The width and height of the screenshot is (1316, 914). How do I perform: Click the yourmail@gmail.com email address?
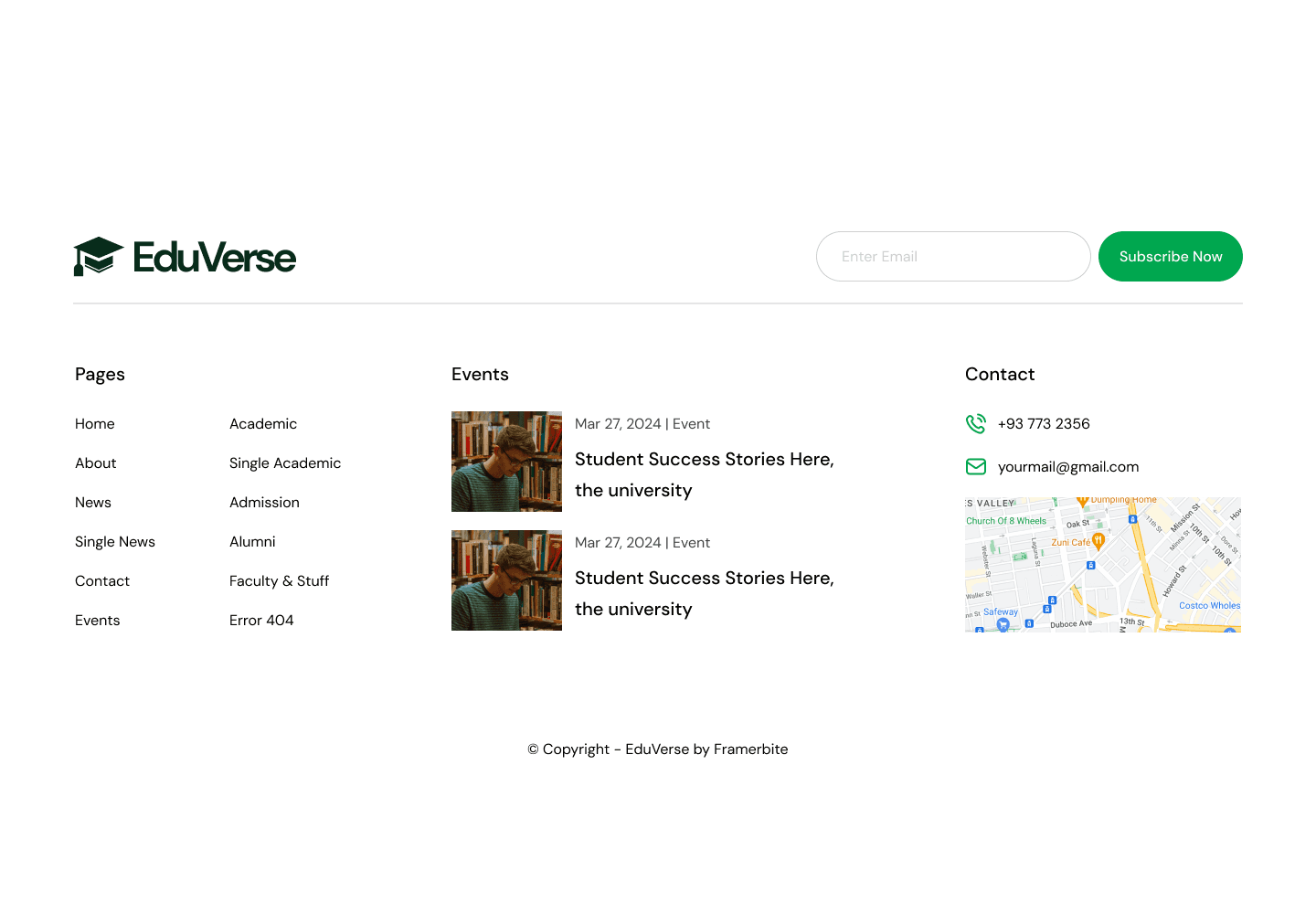(1068, 467)
